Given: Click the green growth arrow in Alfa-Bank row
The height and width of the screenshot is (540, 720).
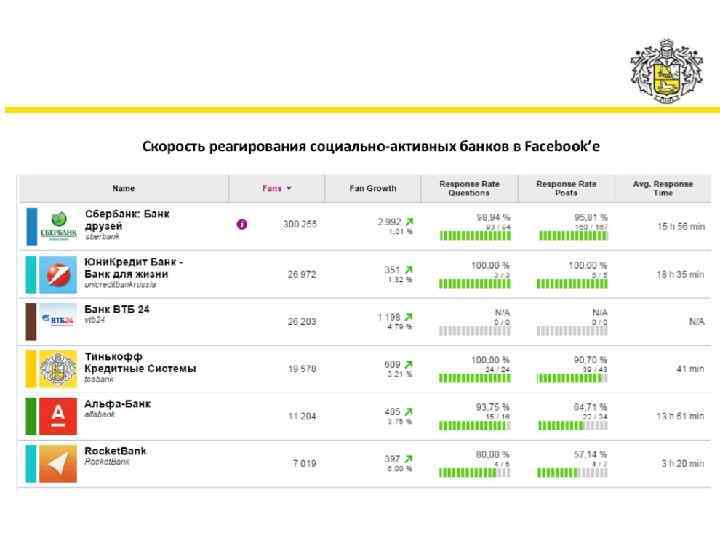Looking at the screenshot, I should click(408, 411).
